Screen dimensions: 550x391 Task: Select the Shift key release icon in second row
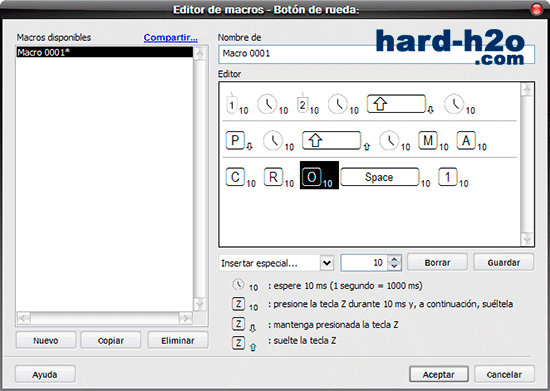tap(331, 141)
